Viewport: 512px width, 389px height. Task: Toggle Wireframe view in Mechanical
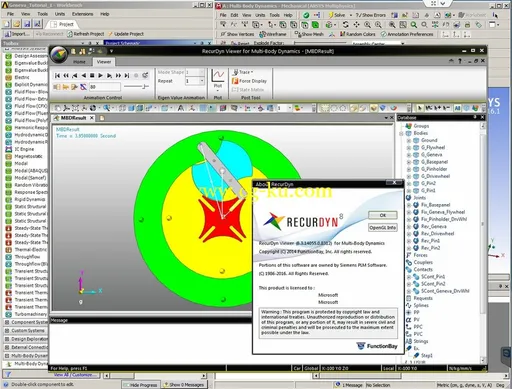coord(273,34)
